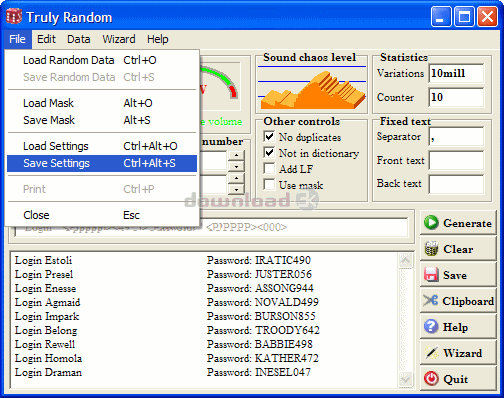Click the Truly Random dice title icon

(x=14, y=17)
